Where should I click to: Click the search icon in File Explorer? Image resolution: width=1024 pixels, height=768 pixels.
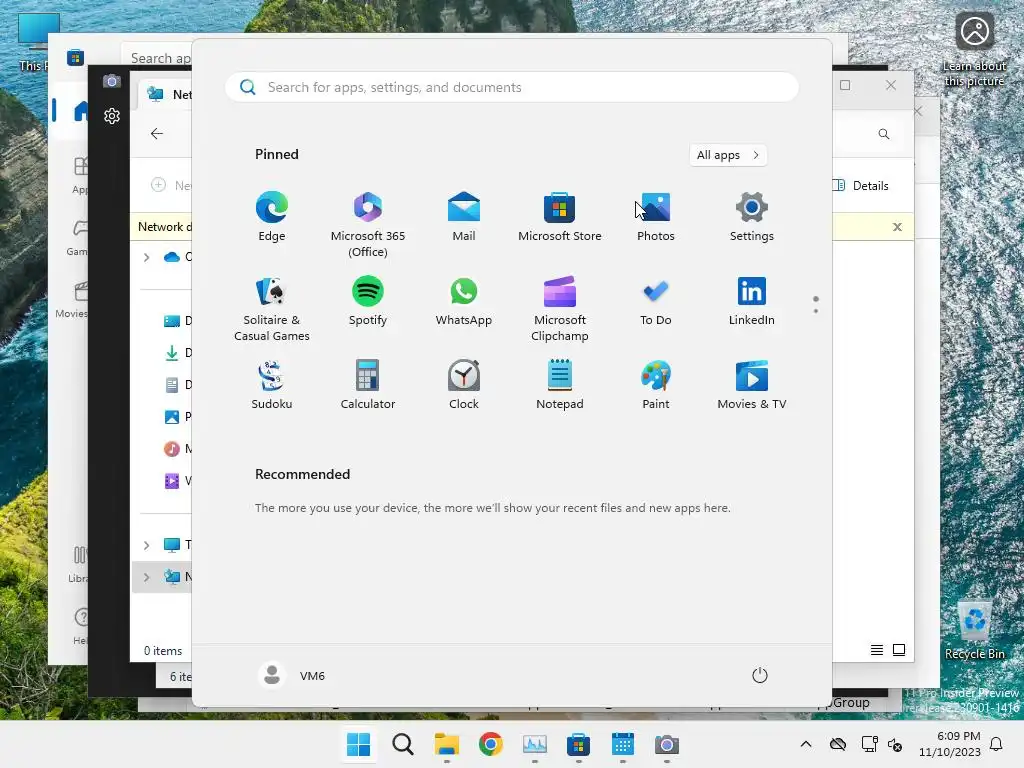pos(884,134)
